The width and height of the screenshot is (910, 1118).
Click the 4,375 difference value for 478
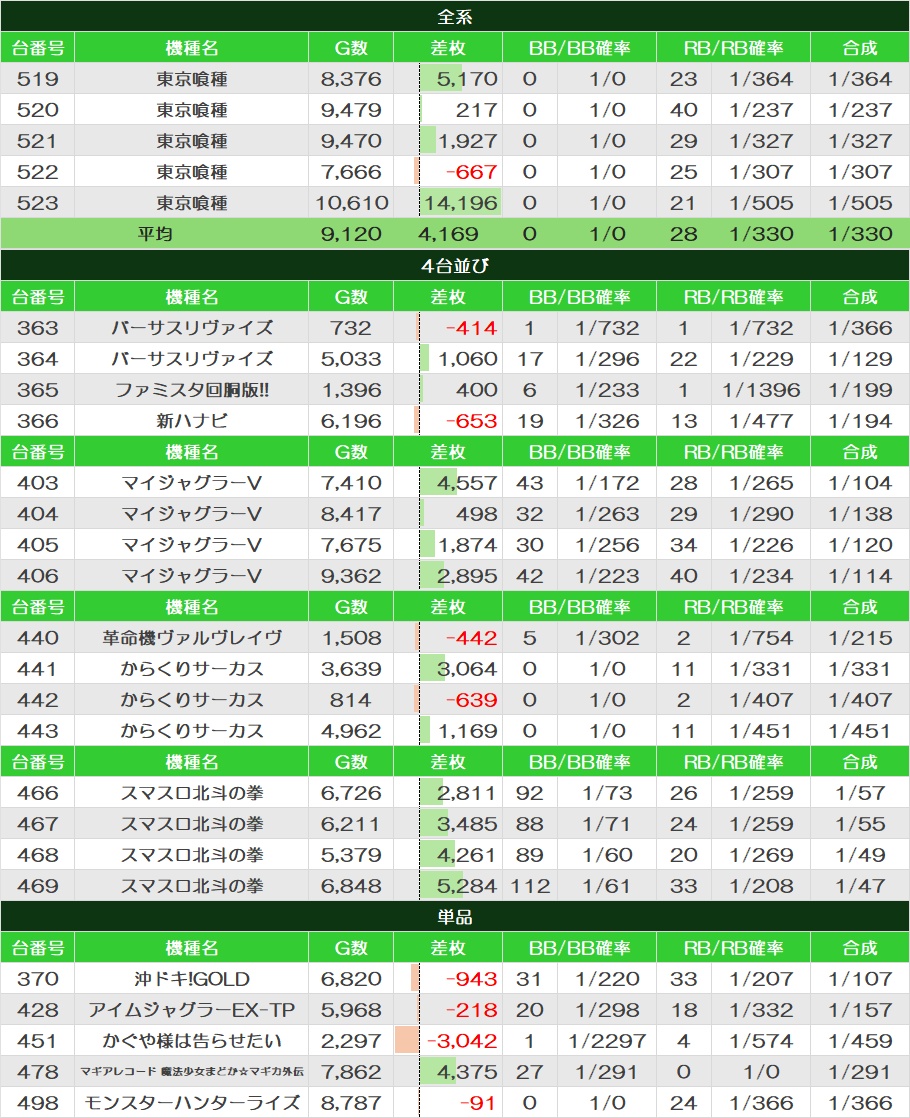coord(467,1072)
